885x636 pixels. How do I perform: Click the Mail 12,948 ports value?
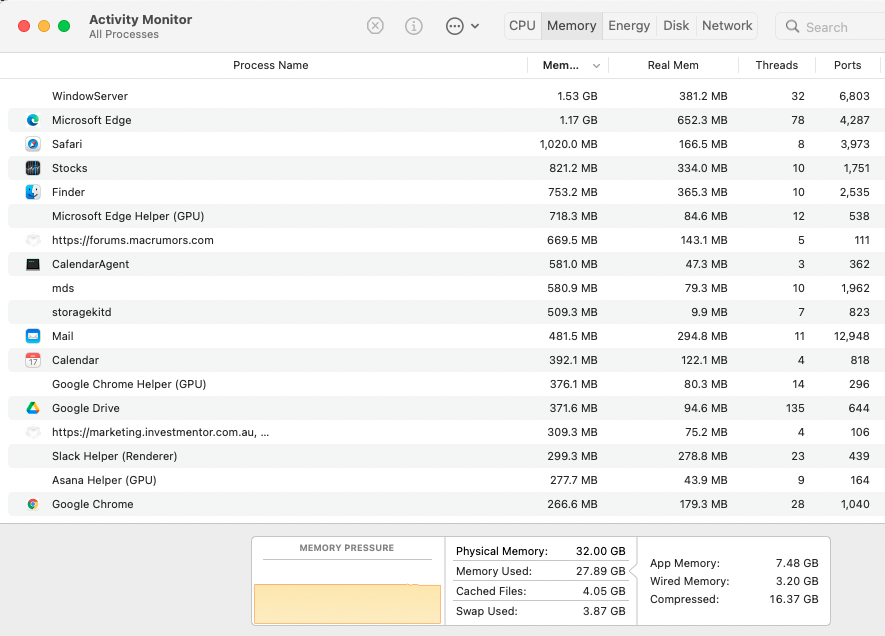(851, 336)
